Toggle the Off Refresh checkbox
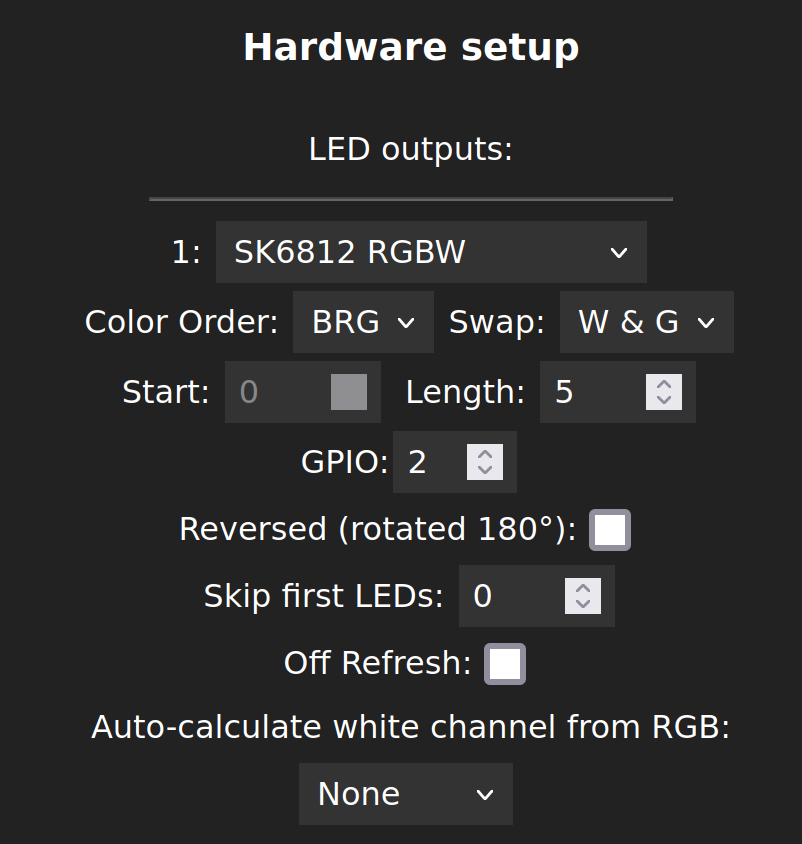This screenshot has height=844, width=802. [x=505, y=663]
